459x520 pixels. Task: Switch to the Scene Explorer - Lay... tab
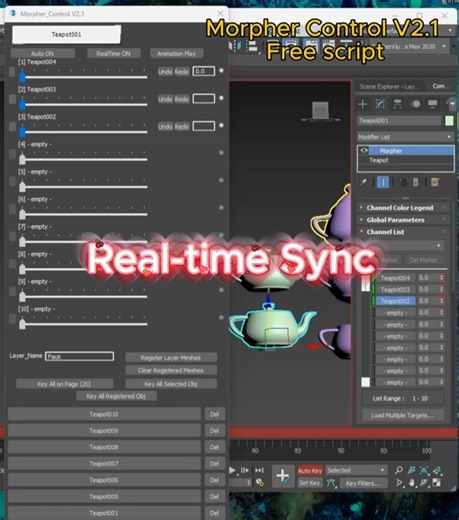(389, 87)
